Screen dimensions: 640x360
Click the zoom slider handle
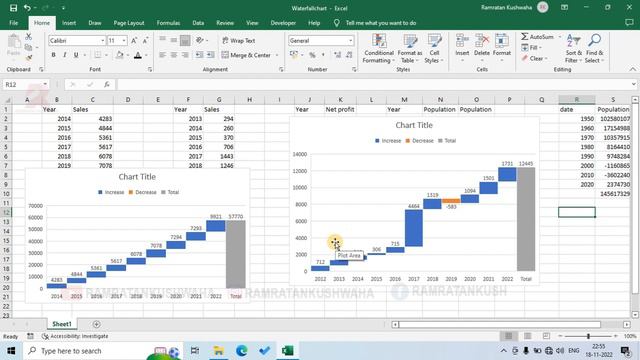[588, 336]
